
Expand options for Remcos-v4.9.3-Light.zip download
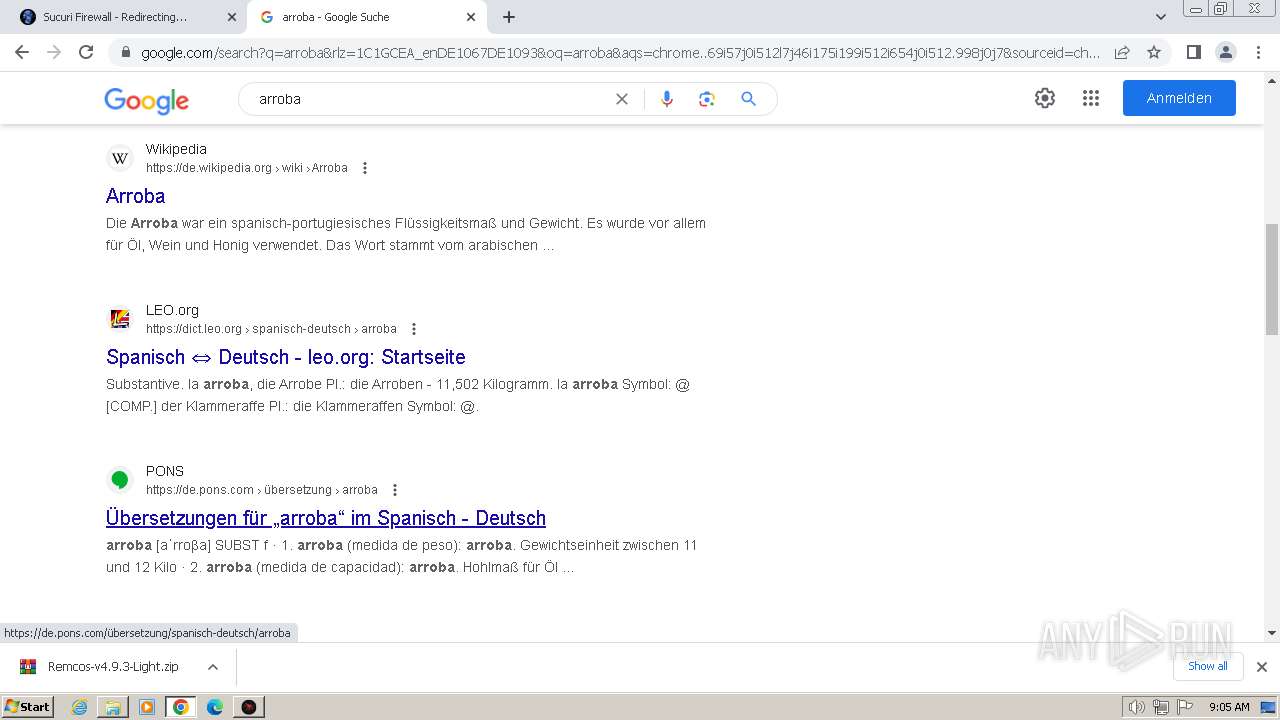pyautogui.click(x=213, y=667)
